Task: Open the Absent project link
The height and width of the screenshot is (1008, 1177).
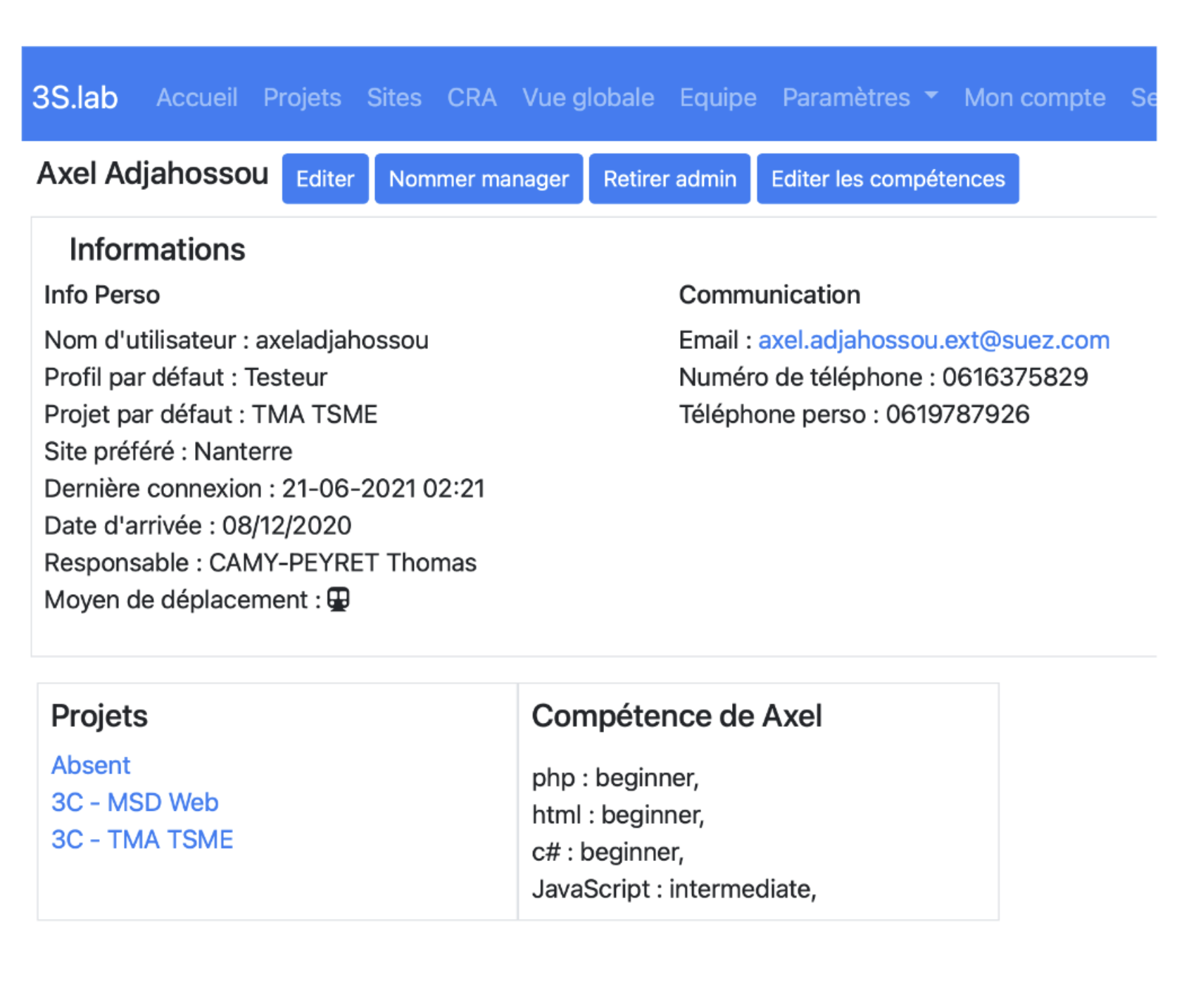Action: pos(91,765)
